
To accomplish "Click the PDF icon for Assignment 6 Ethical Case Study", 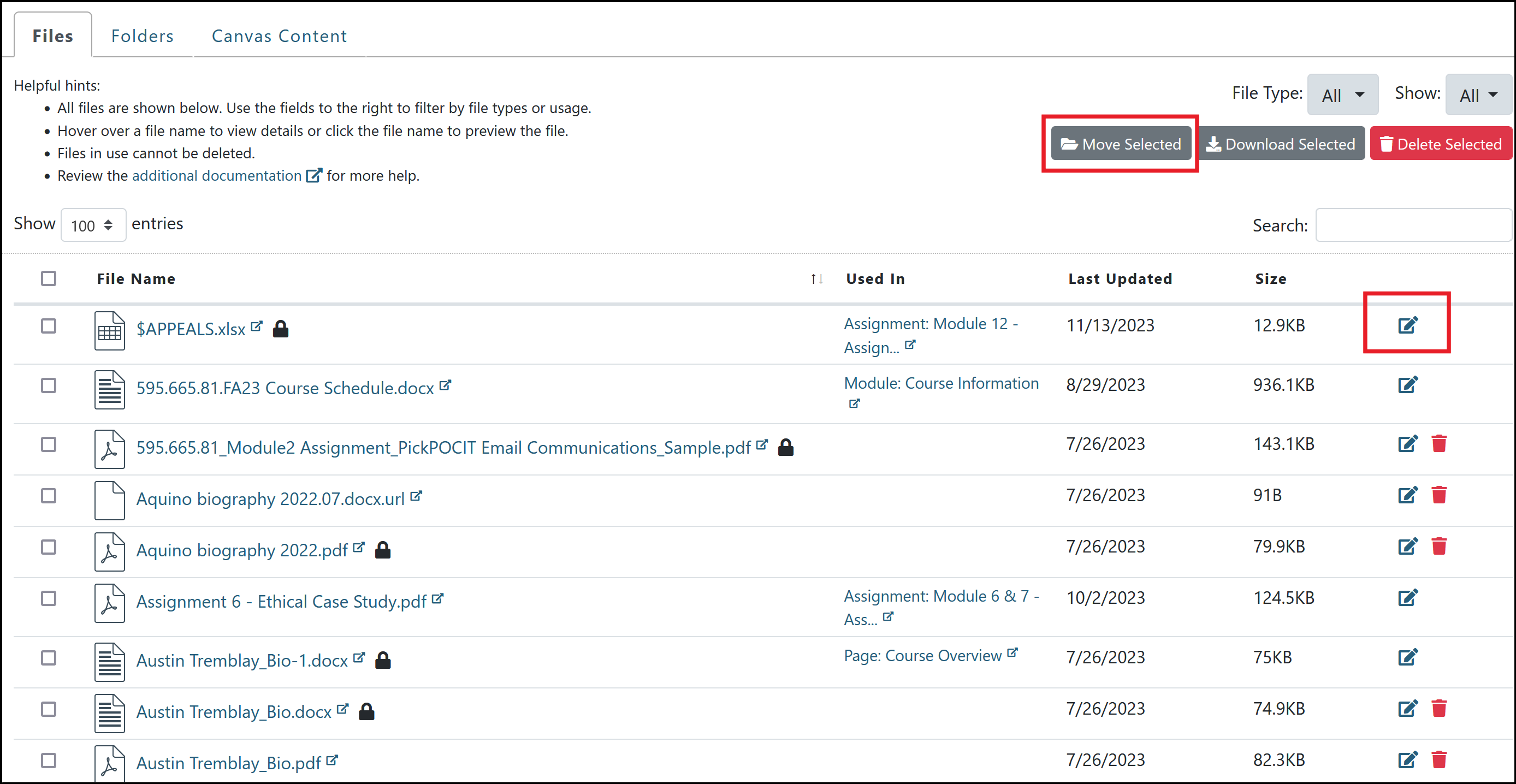I will point(109,603).
